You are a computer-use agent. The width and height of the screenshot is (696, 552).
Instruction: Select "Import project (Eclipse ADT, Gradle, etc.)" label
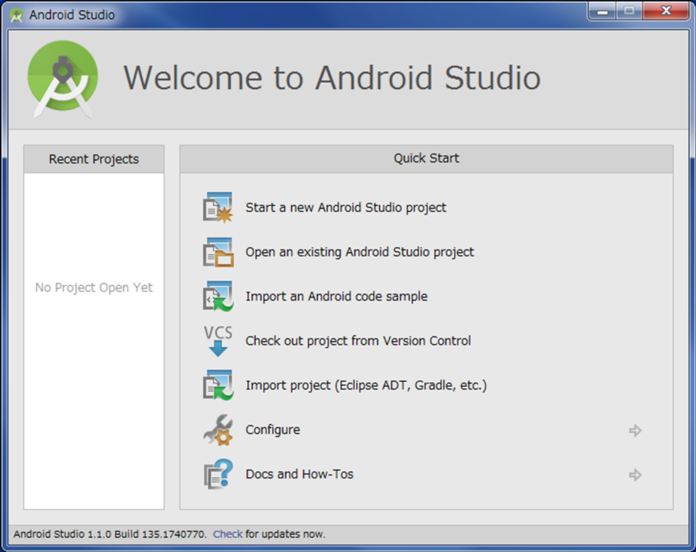pos(366,385)
